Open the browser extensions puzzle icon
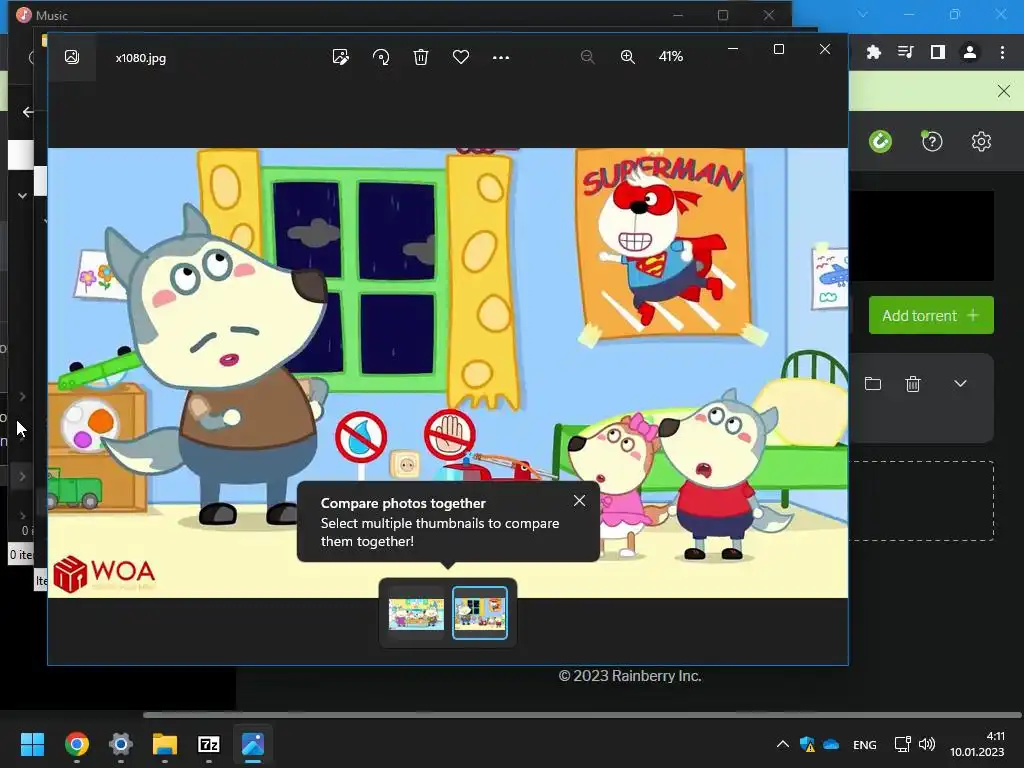 tap(873, 52)
